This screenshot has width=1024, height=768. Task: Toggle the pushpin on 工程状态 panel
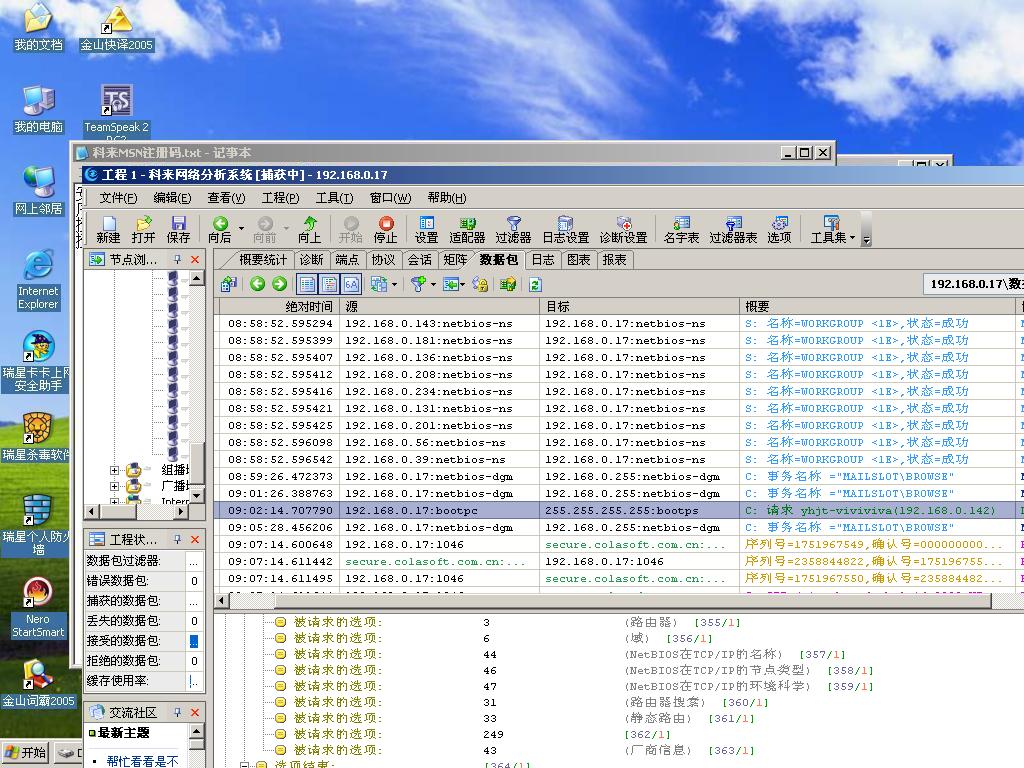click(x=177, y=540)
